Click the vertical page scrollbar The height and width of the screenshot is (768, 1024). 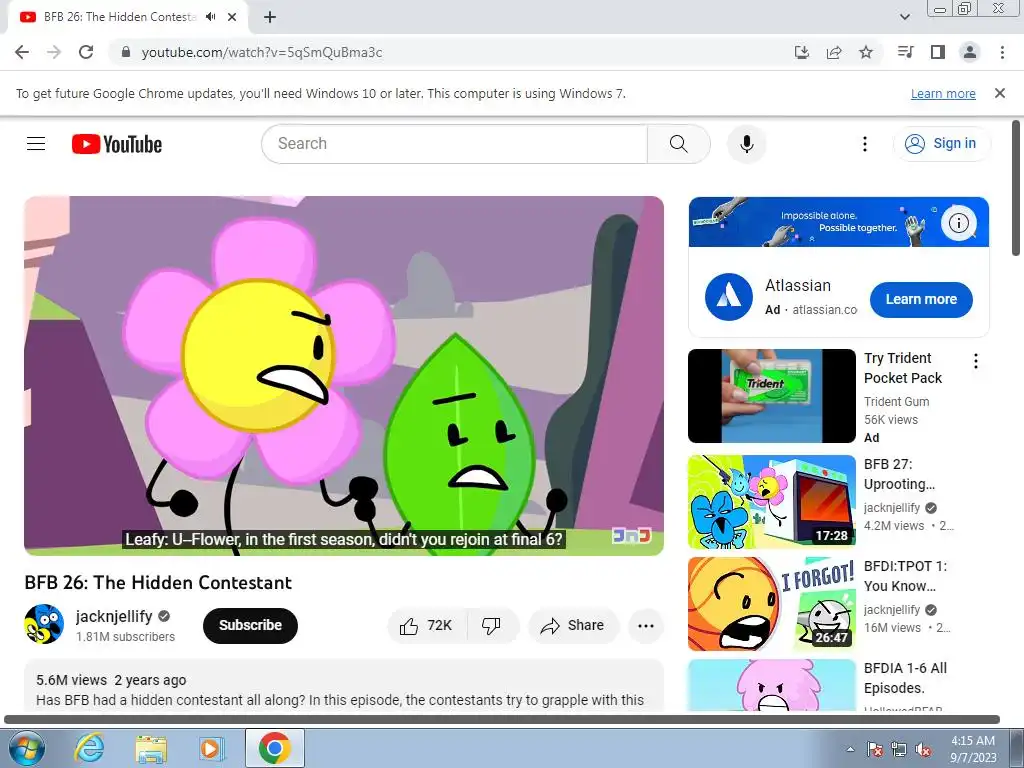1016,188
